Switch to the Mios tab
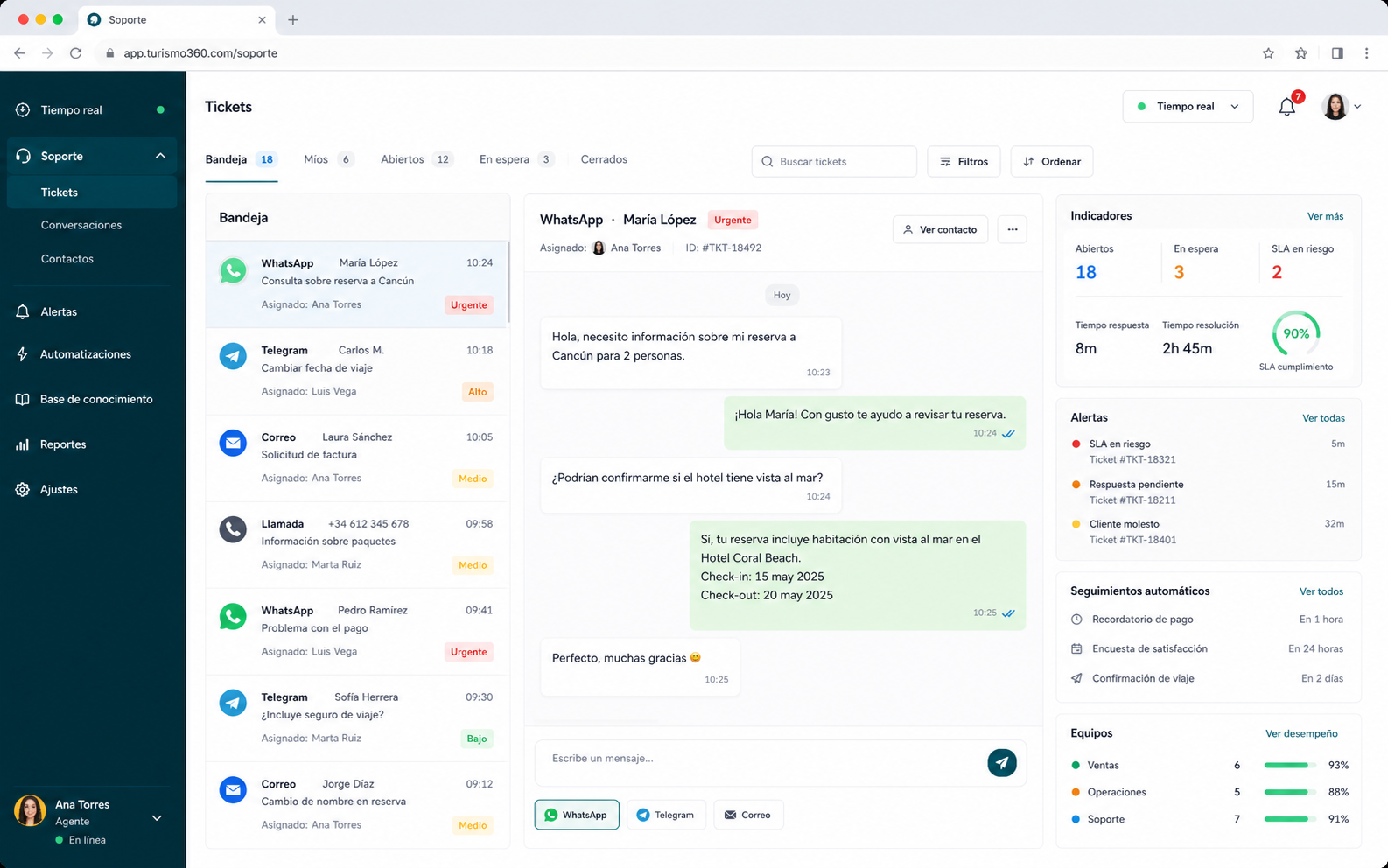This screenshot has width=1388, height=868. 328,159
